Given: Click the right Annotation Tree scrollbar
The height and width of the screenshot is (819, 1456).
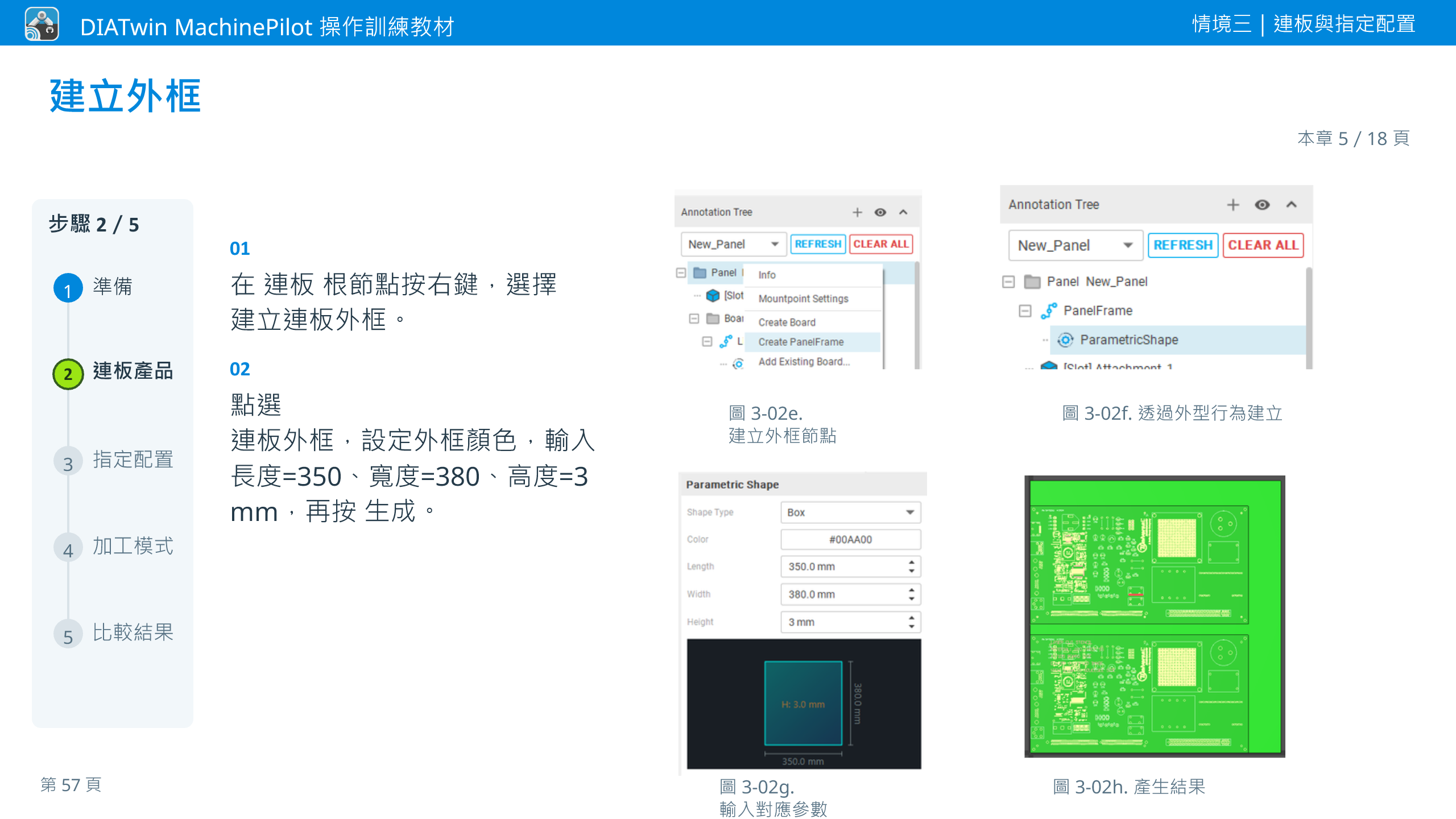Looking at the screenshot, I should click(x=1309, y=318).
